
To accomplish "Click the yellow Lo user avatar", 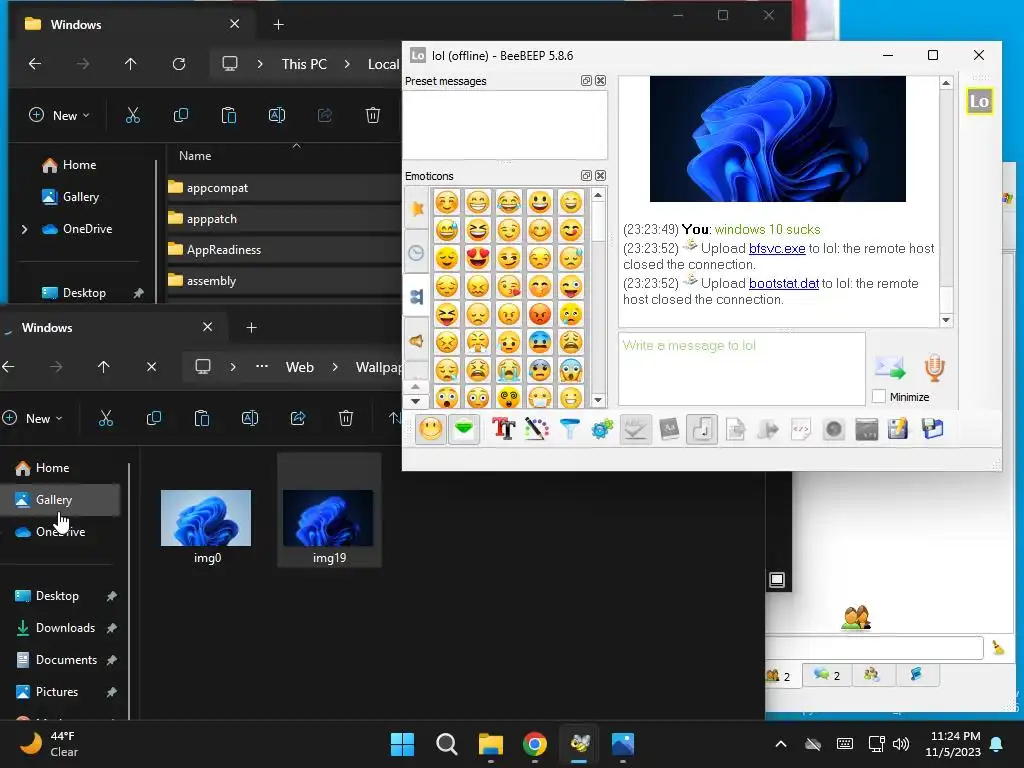I will coord(980,101).
